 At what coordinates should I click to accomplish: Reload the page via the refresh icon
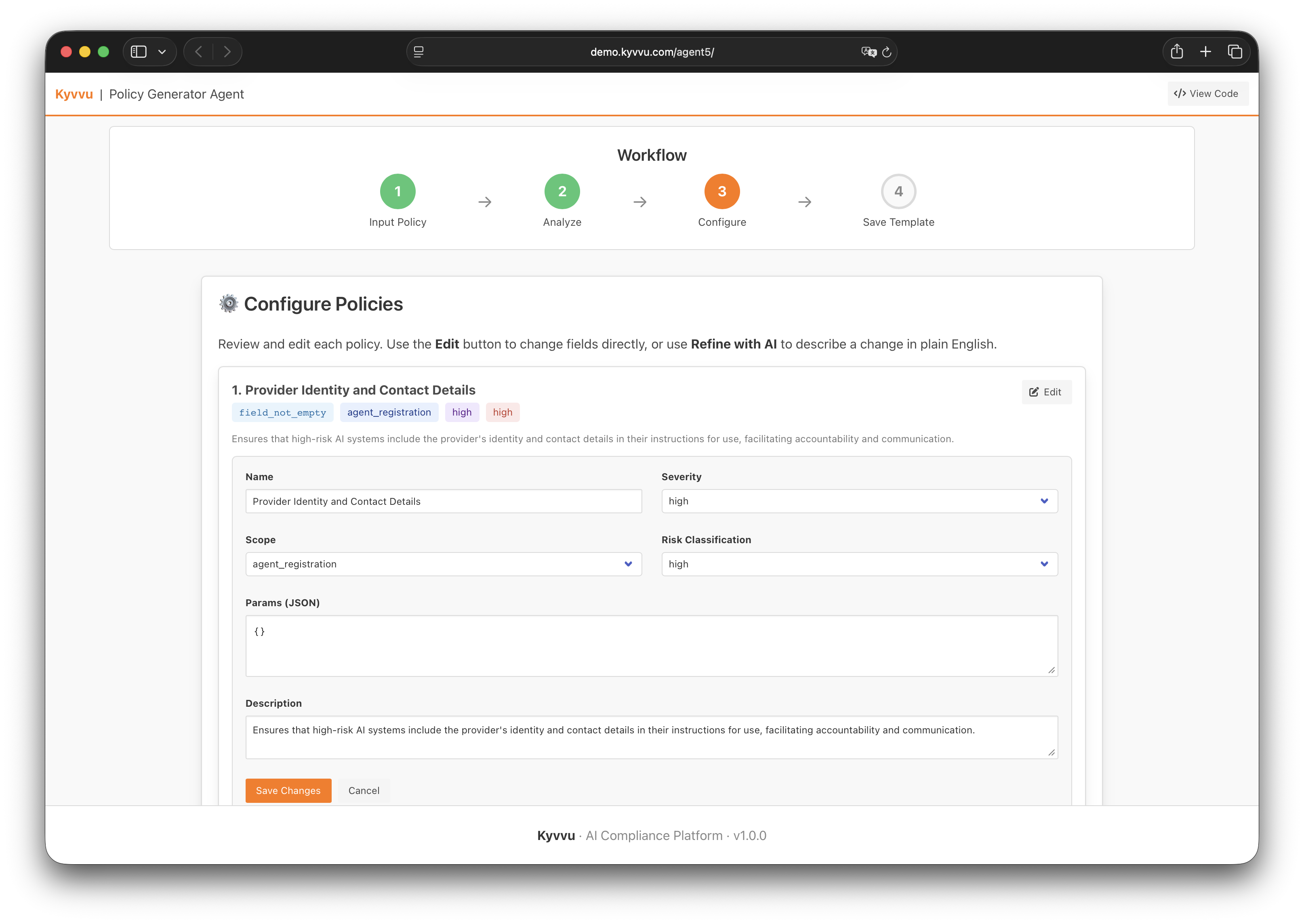tap(886, 52)
